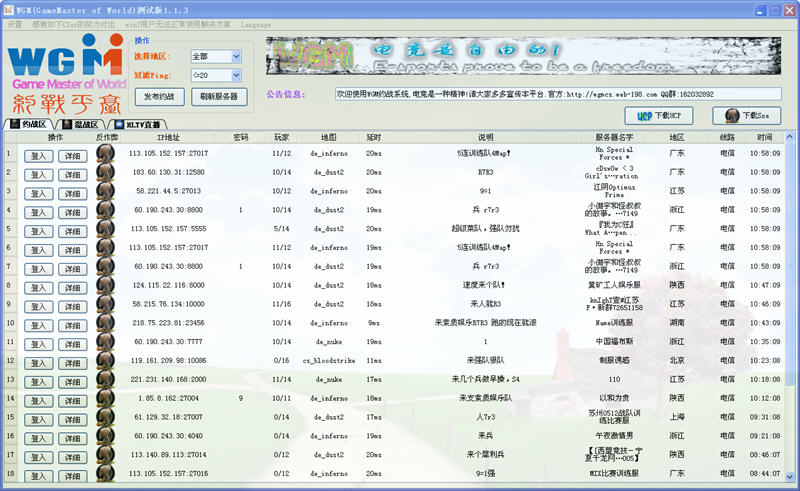Open the 过滤Ping filter dropdown
Image resolution: width=800 pixels, height=491 pixels.
point(215,75)
